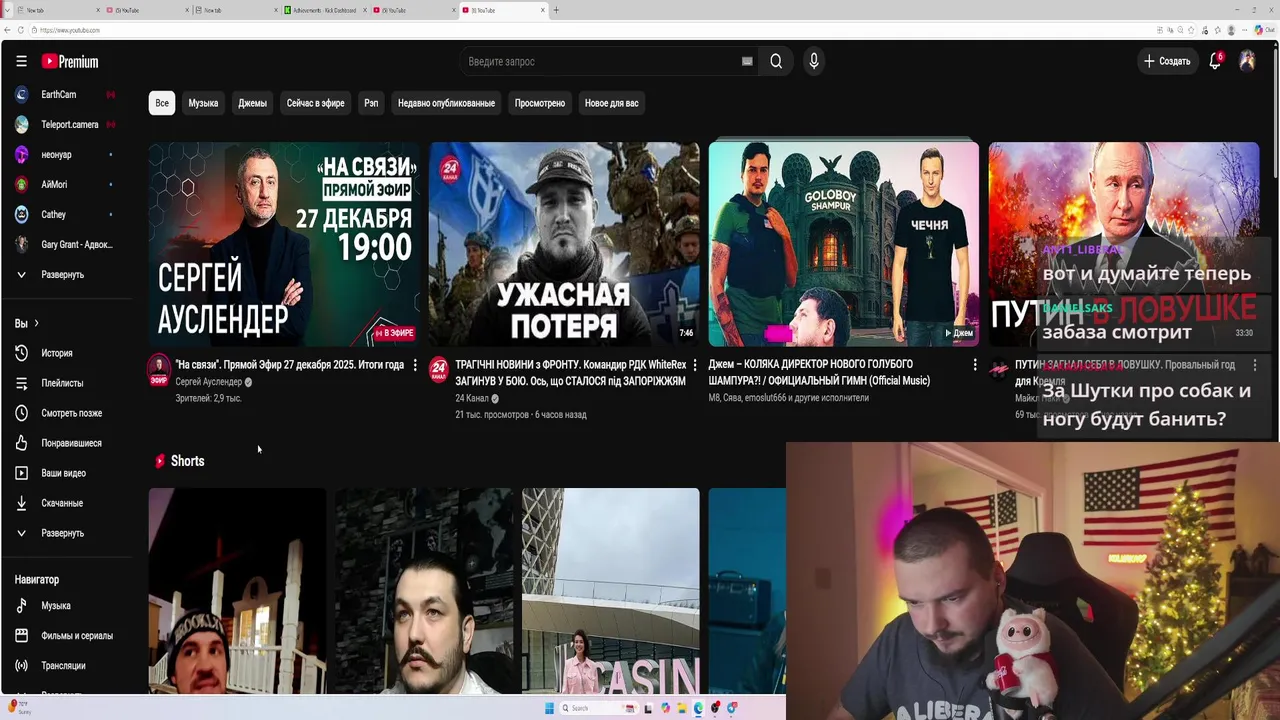1280x720 pixels.
Task: Click the Создать button
Action: (1167, 61)
